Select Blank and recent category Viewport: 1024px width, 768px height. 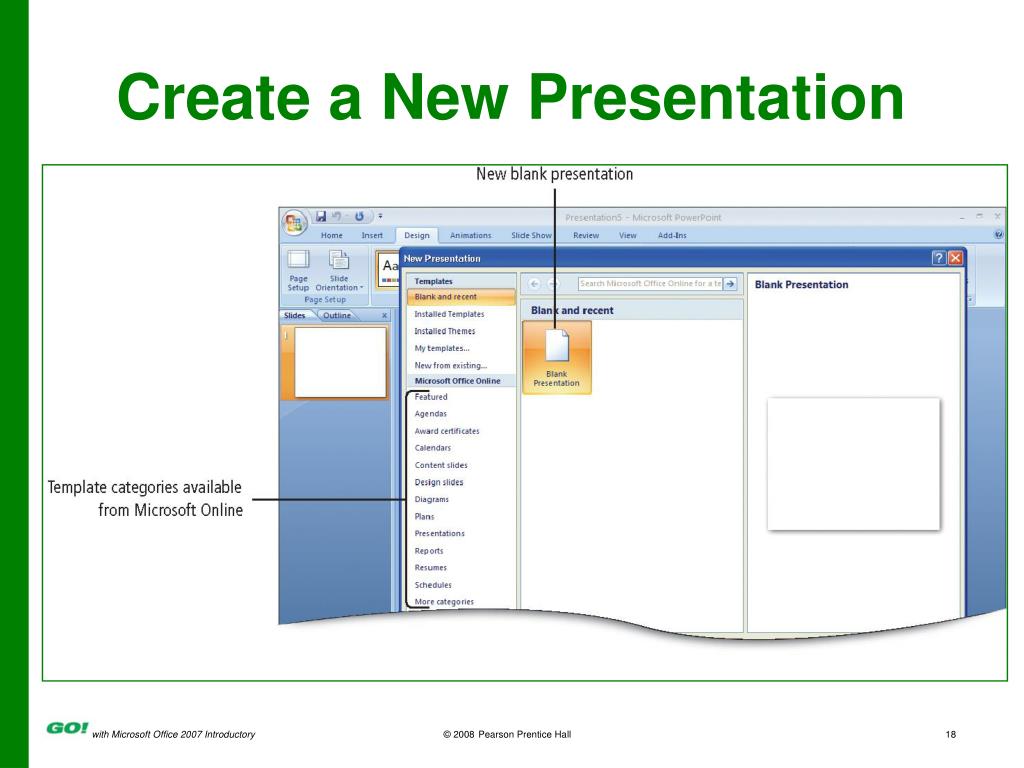[460, 296]
